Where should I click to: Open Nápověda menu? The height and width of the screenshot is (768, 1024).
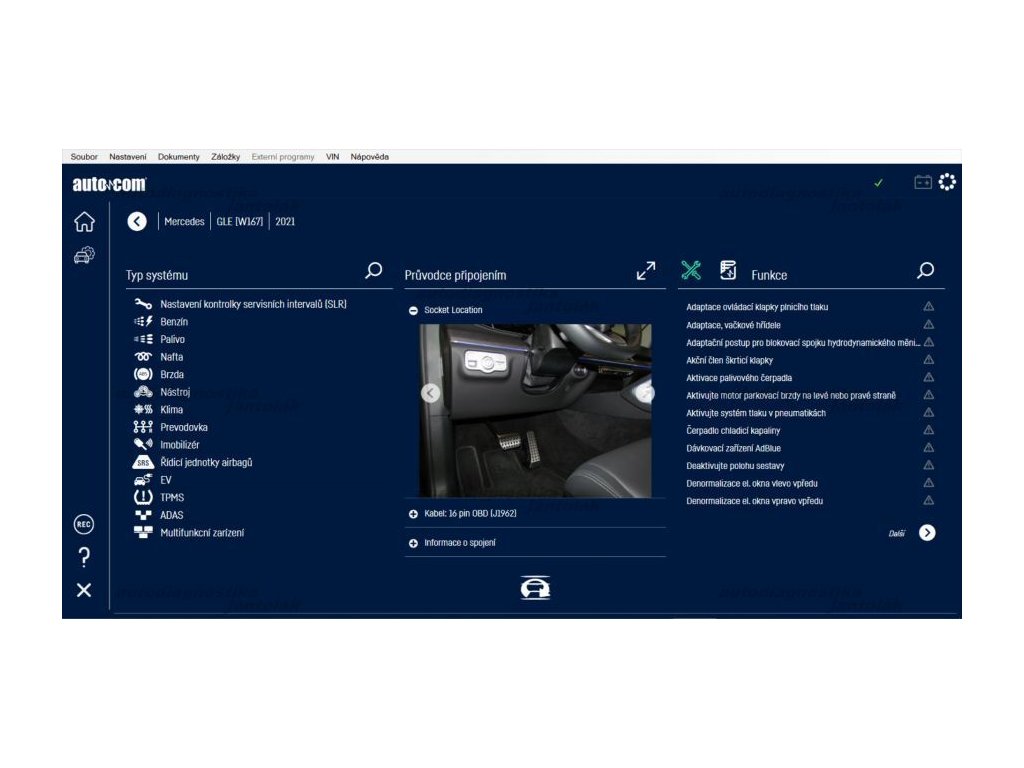tap(369, 157)
